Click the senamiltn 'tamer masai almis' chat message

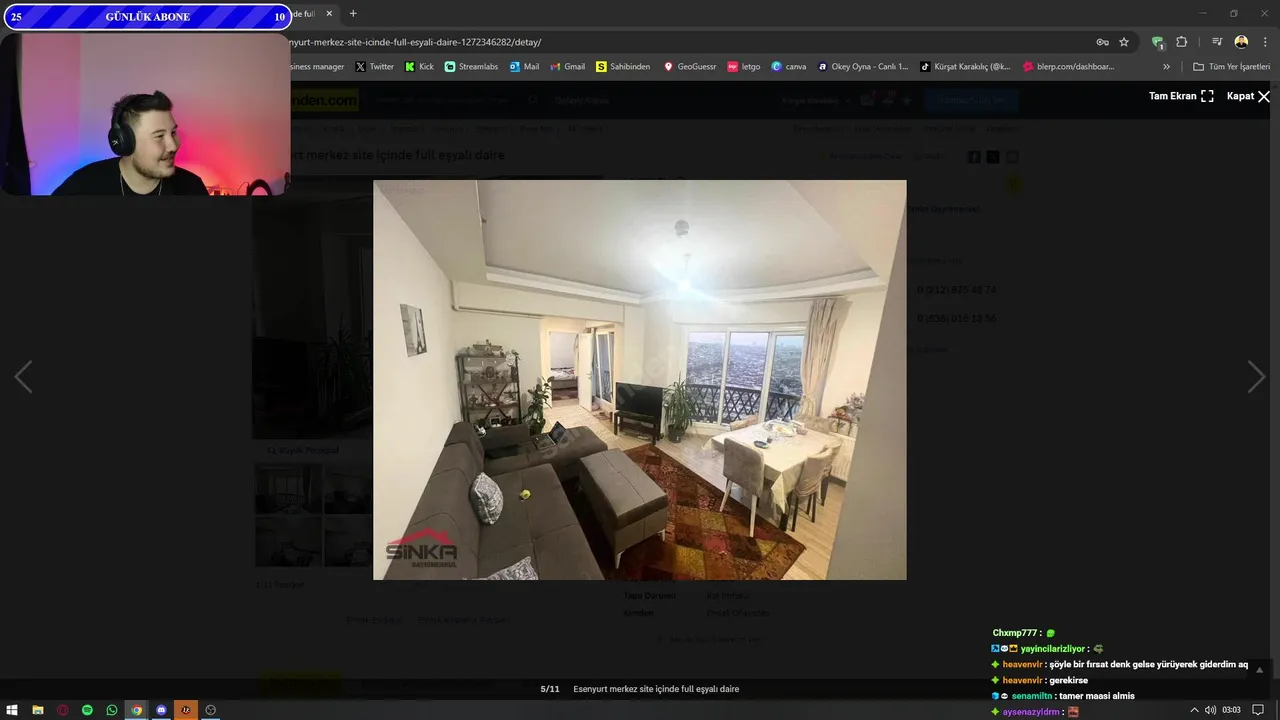[x=1063, y=696]
